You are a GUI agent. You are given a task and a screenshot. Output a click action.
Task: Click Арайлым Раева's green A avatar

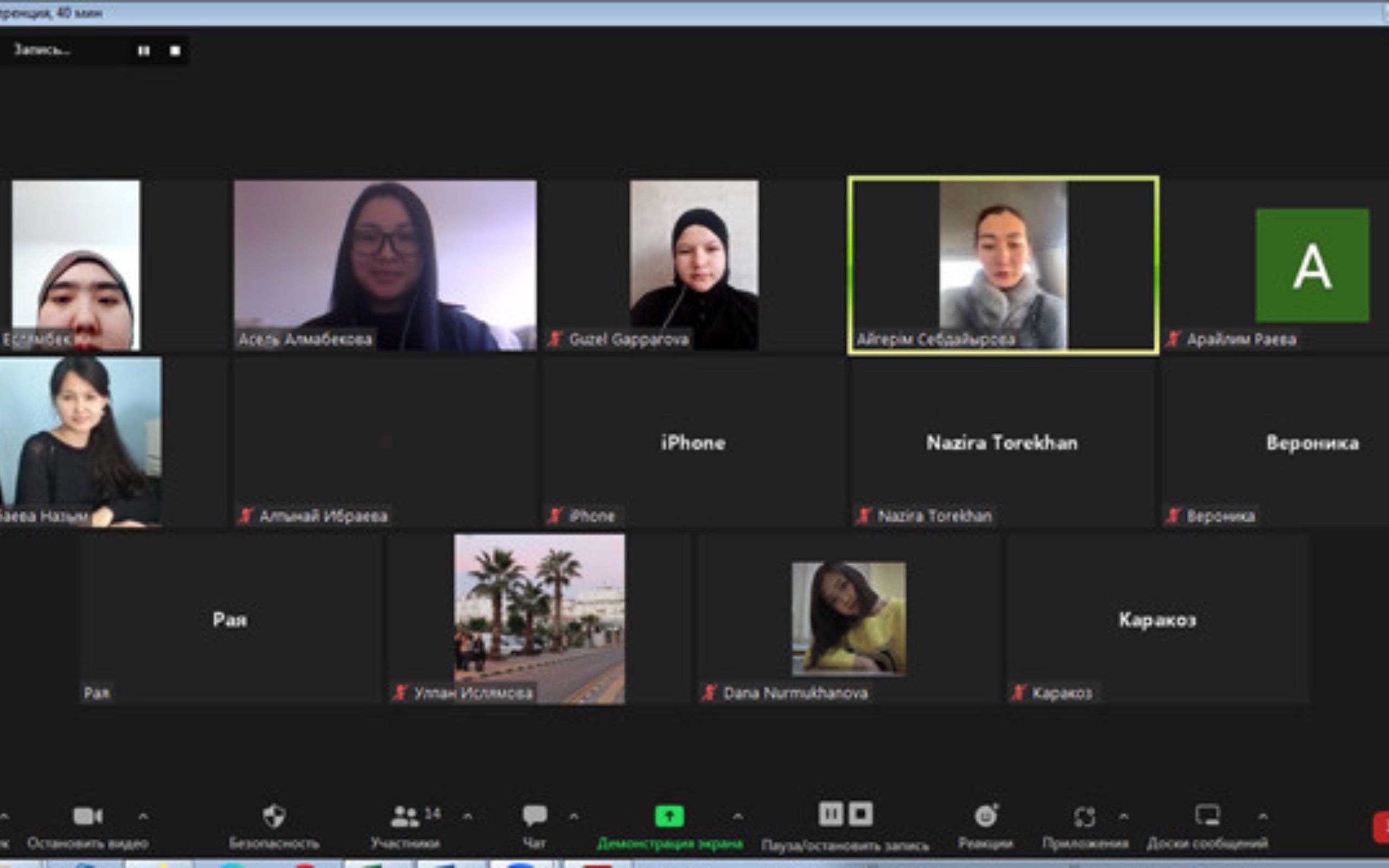[x=1311, y=265]
